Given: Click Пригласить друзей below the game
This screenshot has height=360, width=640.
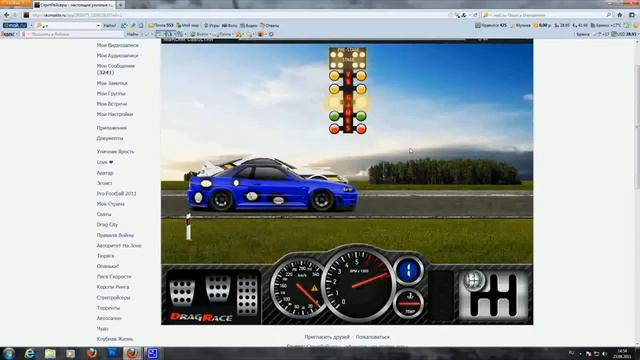Looking at the screenshot, I should (327, 337).
